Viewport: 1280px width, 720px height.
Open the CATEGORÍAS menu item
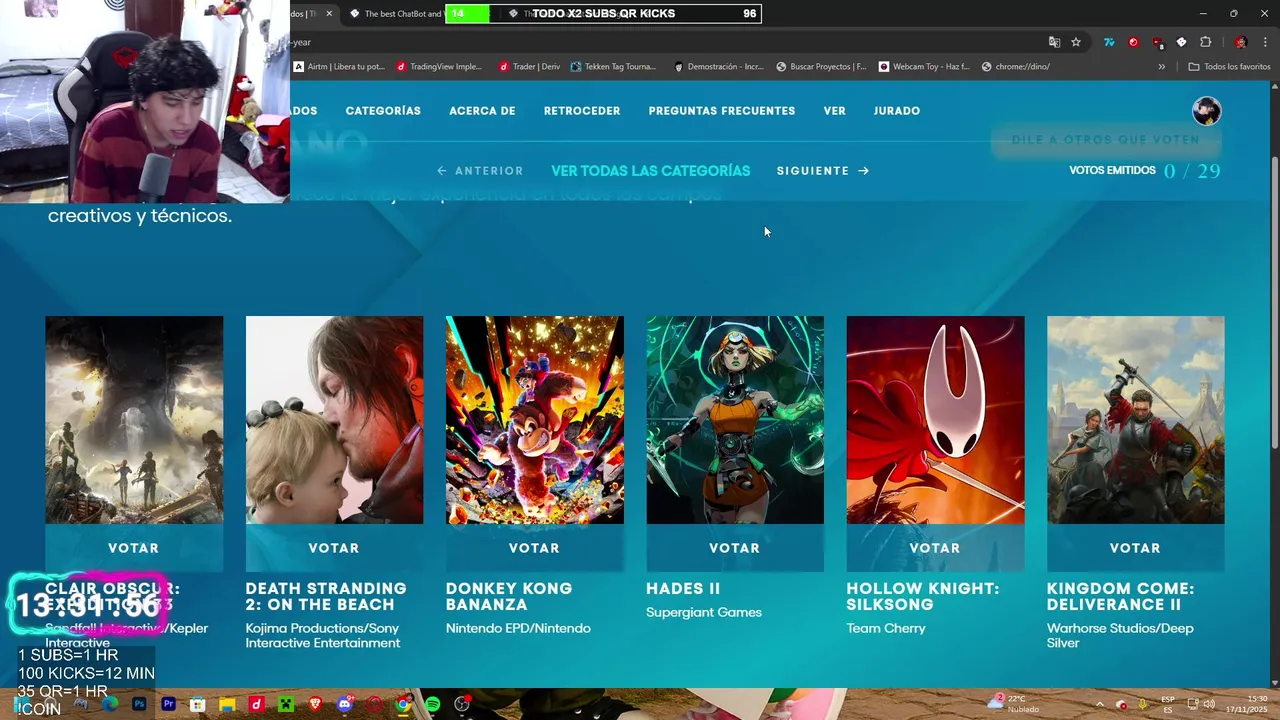tap(383, 111)
